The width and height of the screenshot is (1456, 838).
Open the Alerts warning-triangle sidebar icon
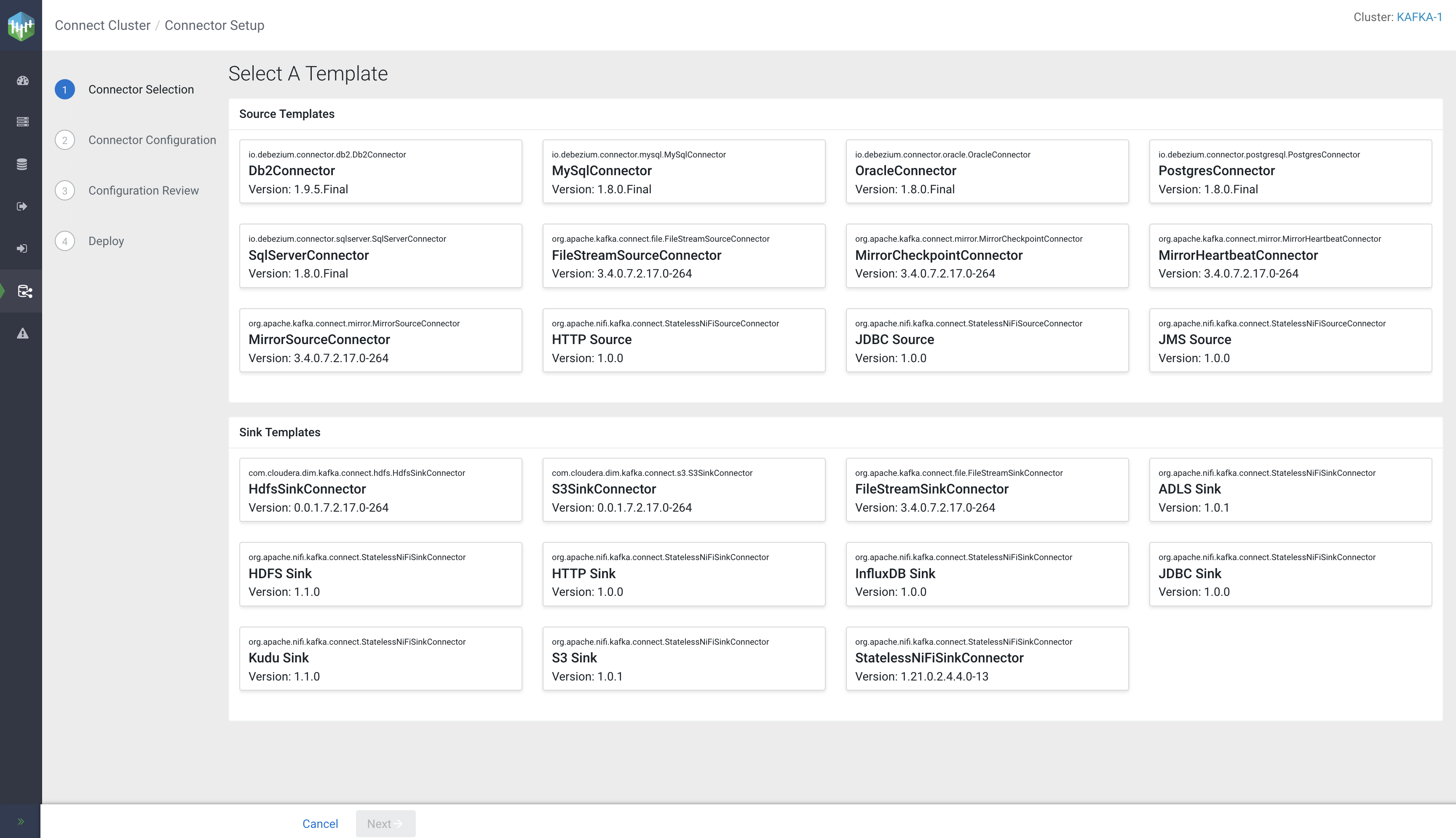[22, 333]
